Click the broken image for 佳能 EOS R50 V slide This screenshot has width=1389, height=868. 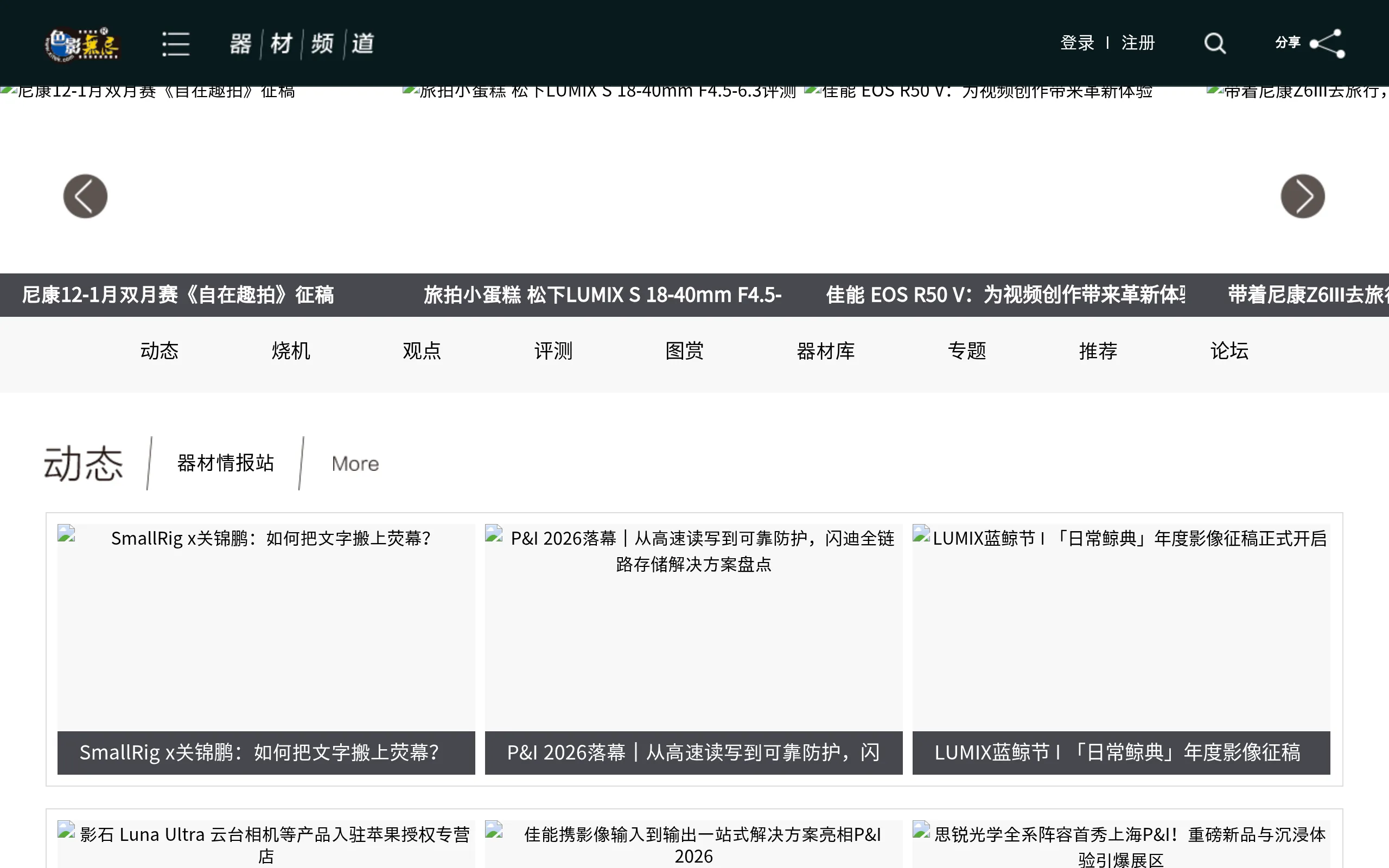(978, 93)
